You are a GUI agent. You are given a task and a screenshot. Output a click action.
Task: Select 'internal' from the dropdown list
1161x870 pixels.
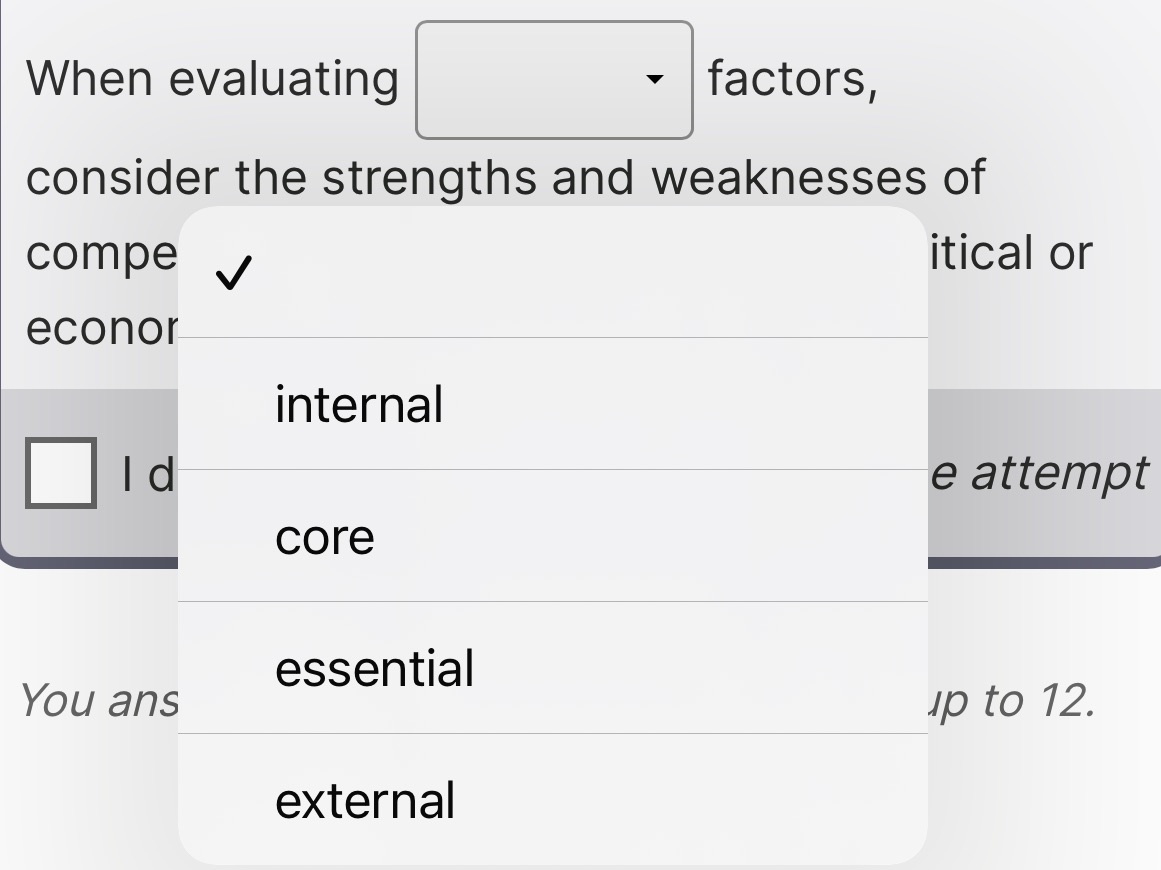point(358,404)
